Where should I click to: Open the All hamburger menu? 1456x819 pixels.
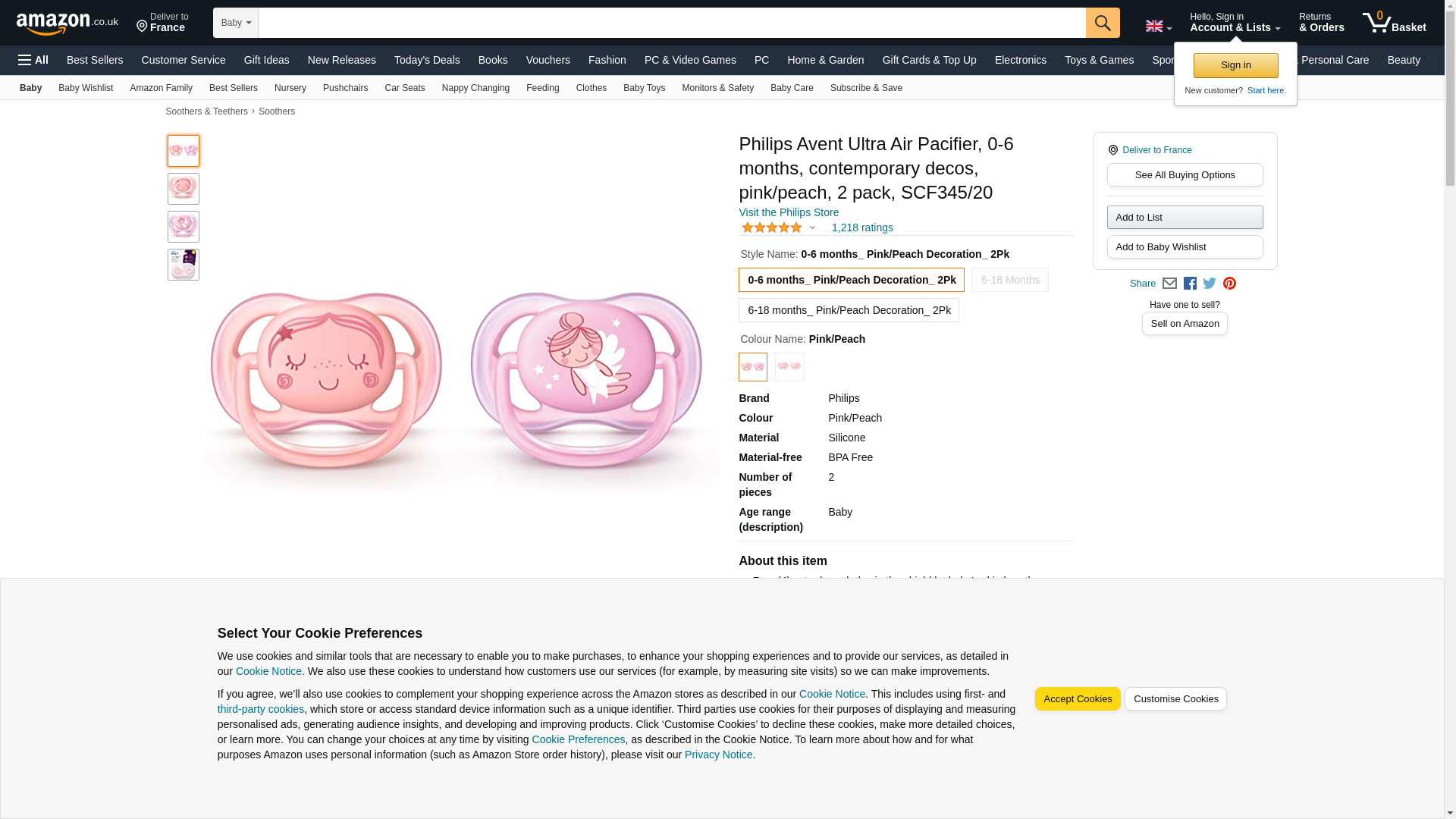tap(33, 60)
